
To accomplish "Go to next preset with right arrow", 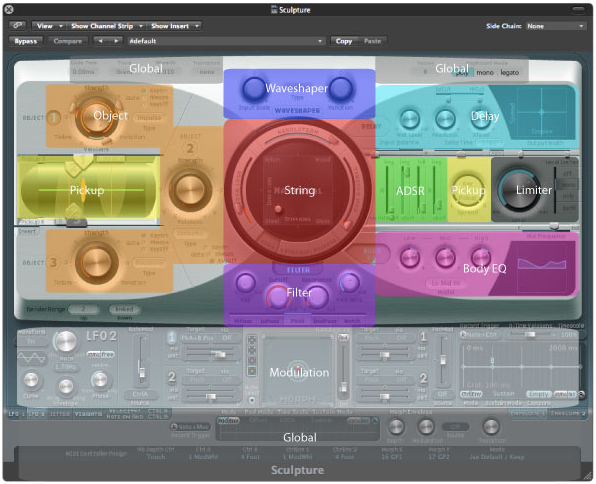I will click(x=116, y=41).
